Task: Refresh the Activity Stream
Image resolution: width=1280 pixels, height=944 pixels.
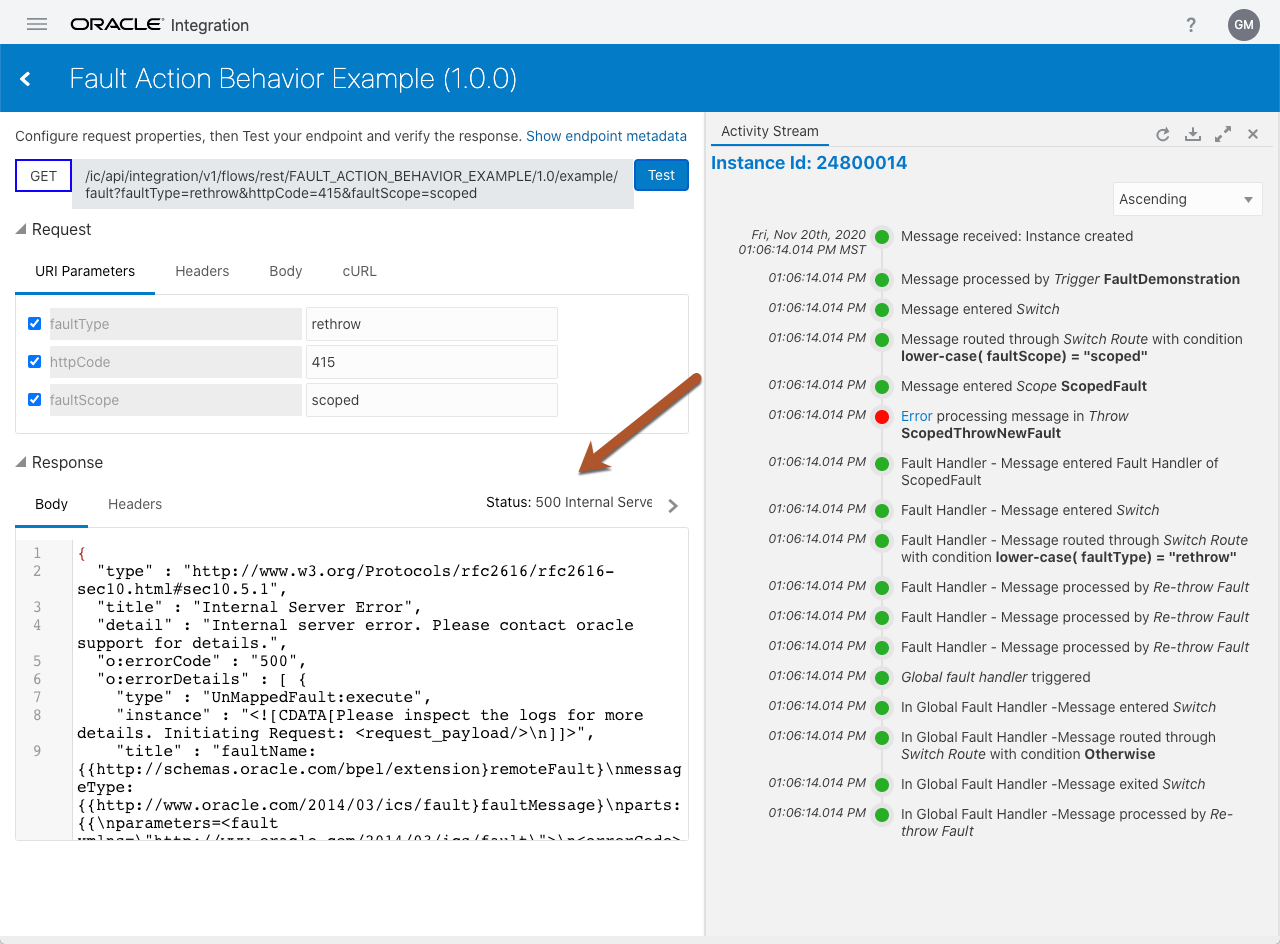Action: click(1162, 134)
